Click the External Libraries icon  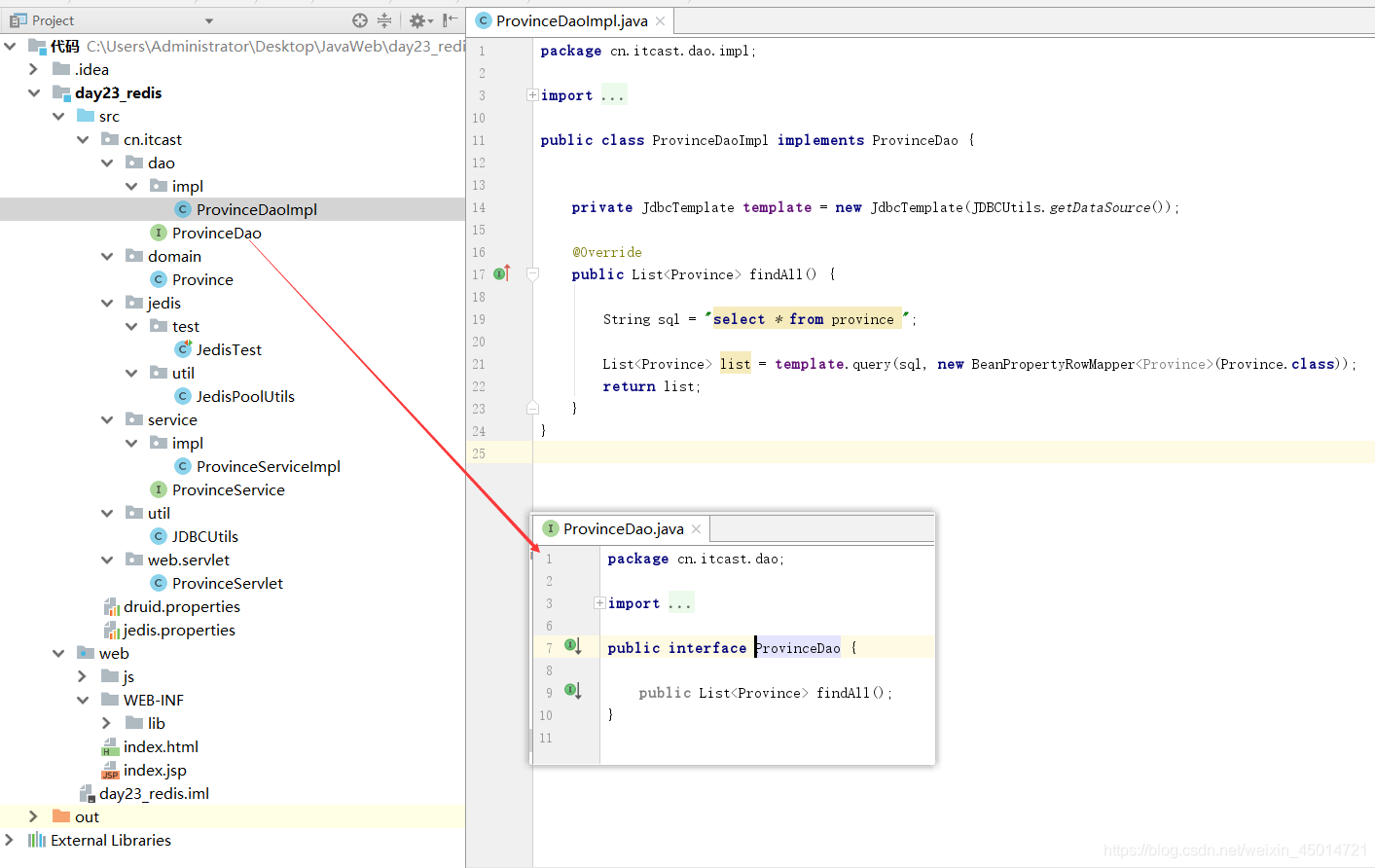pos(37,840)
